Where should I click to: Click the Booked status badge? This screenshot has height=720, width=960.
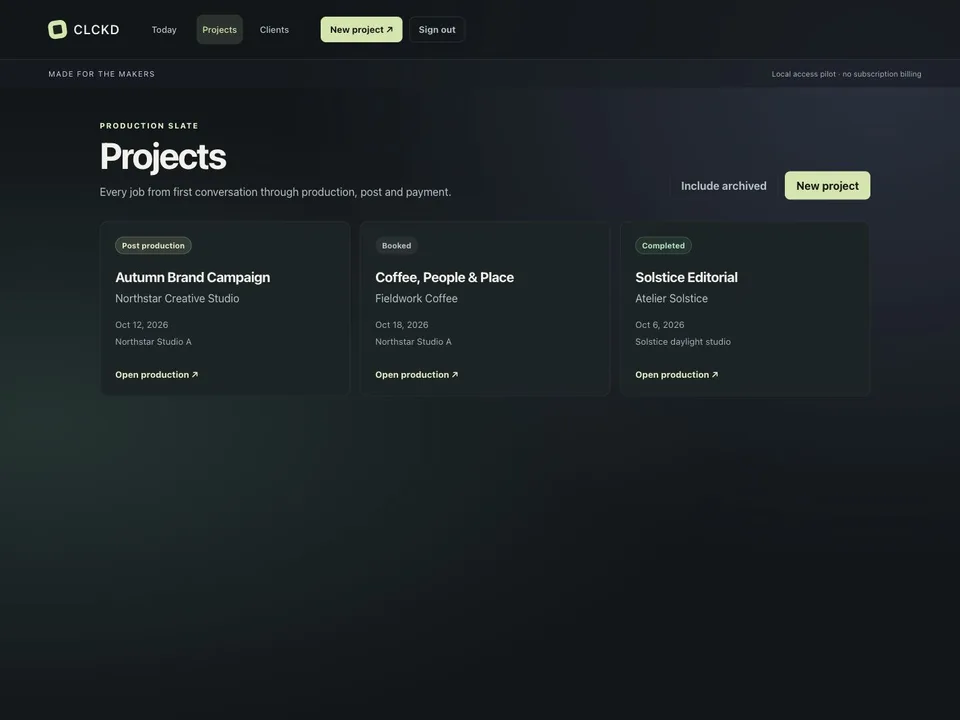pyautogui.click(x=396, y=246)
